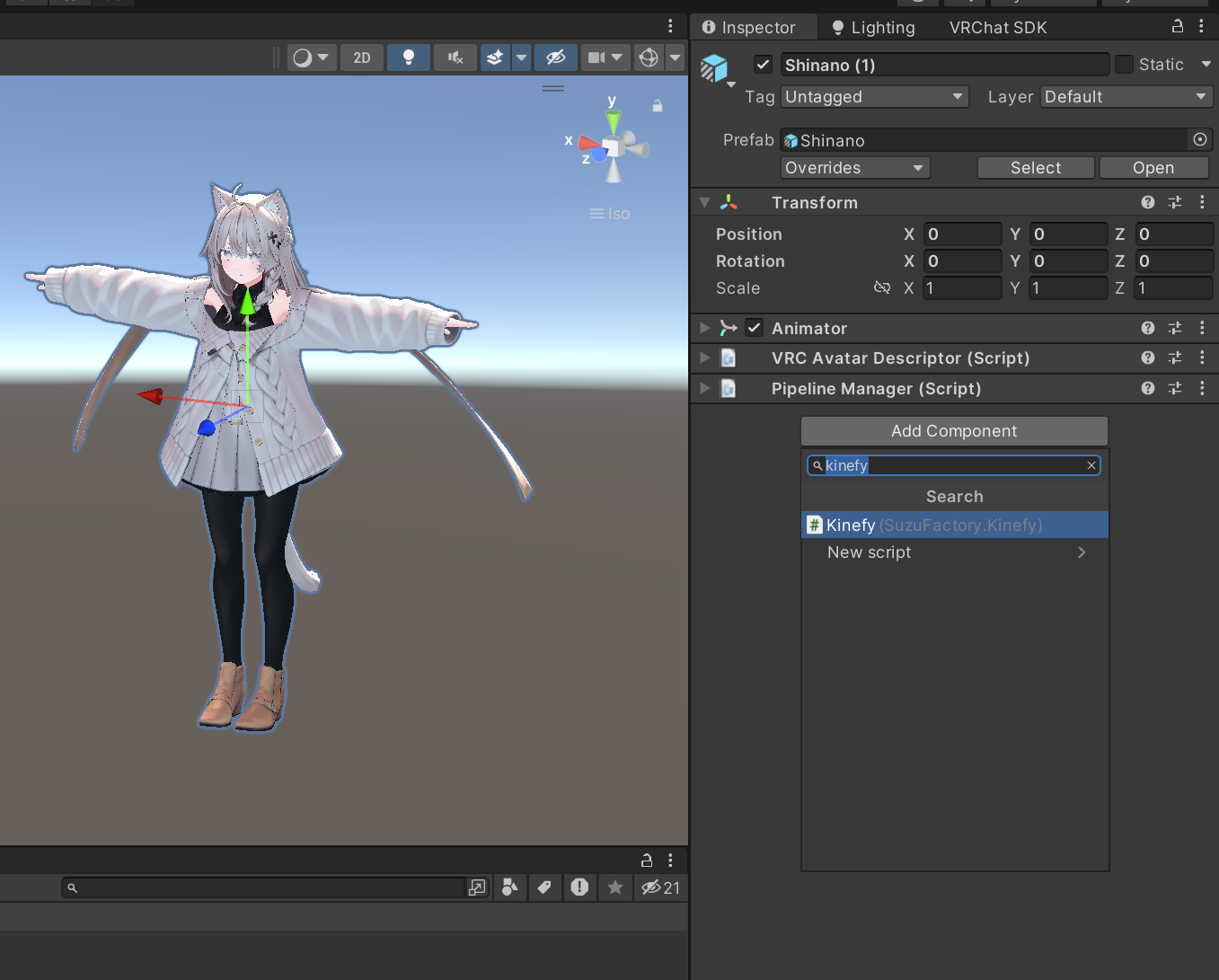This screenshot has height=980, width=1219.
Task: Clear the kinefy component search text
Action: [x=1091, y=465]
